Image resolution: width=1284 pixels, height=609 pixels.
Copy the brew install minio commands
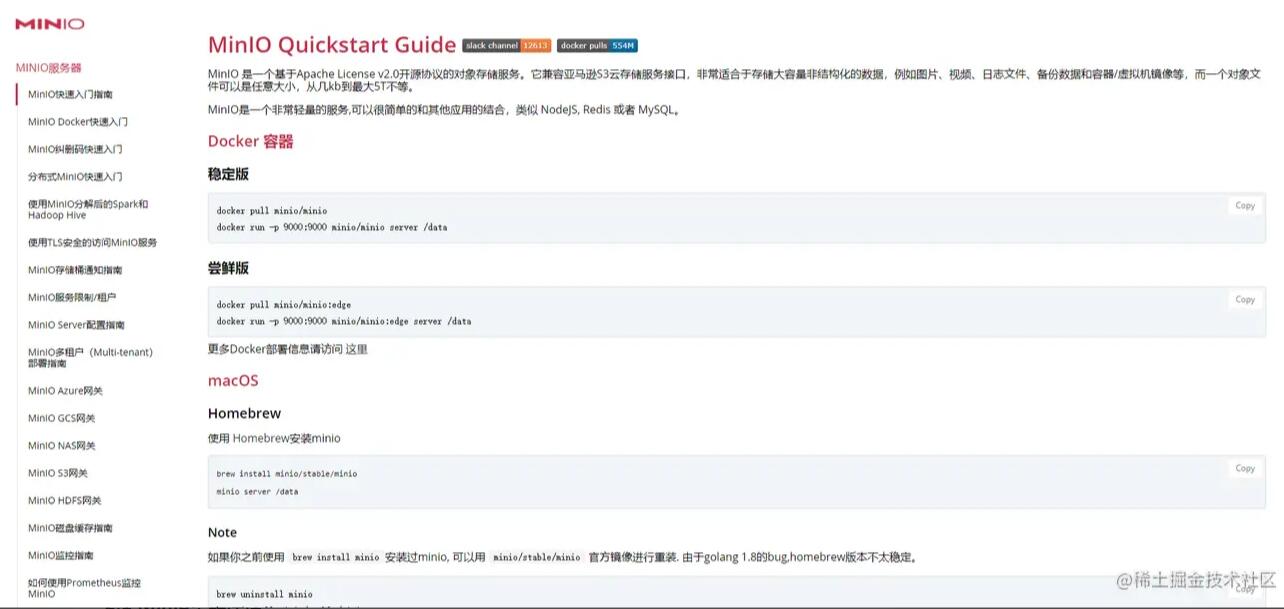click(1245, 468)
